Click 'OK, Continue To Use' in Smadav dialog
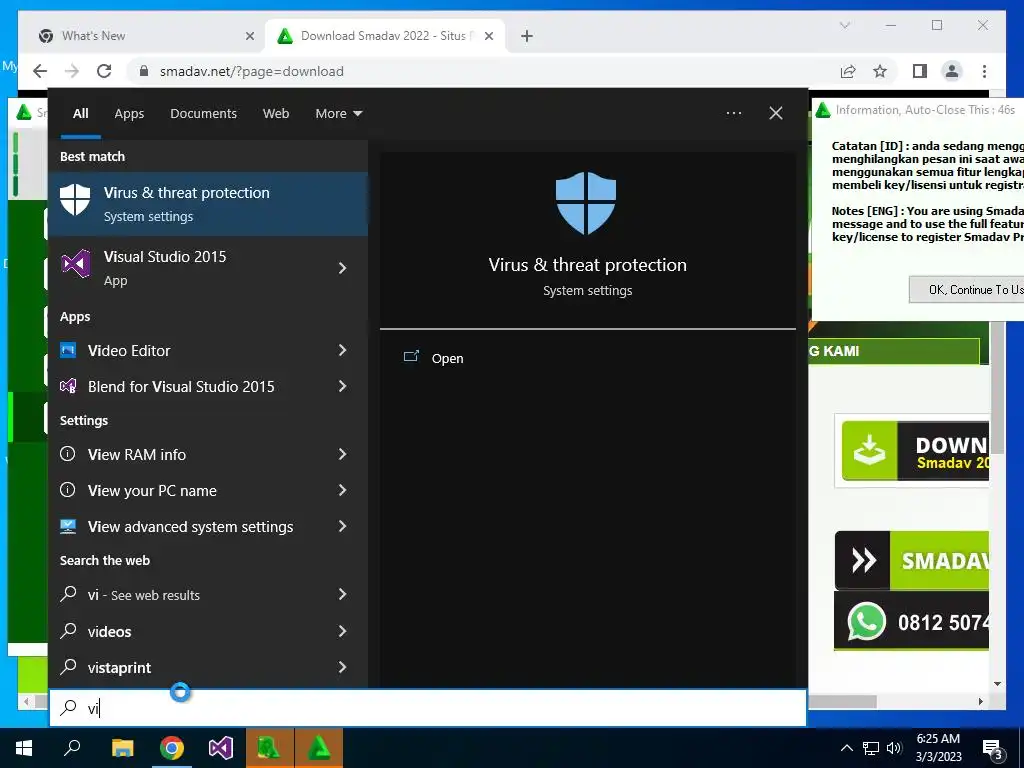This screenshot has height=768, width=1024. coord(967,289)
